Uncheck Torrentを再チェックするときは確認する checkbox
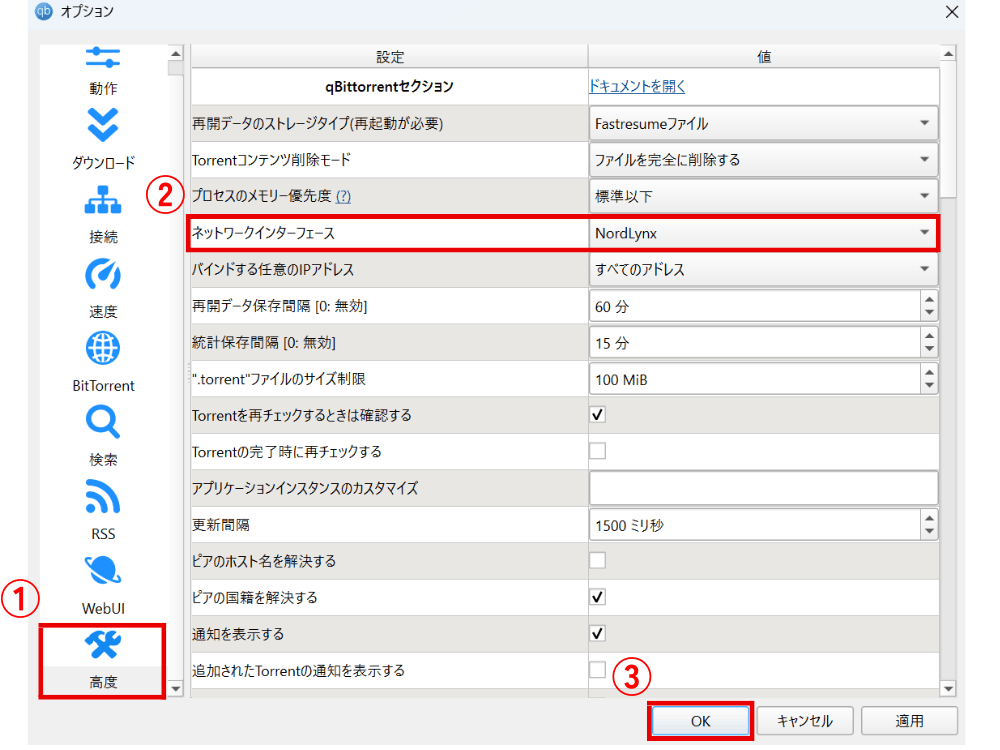This screenshot has width=1000, height=750. 597,415
